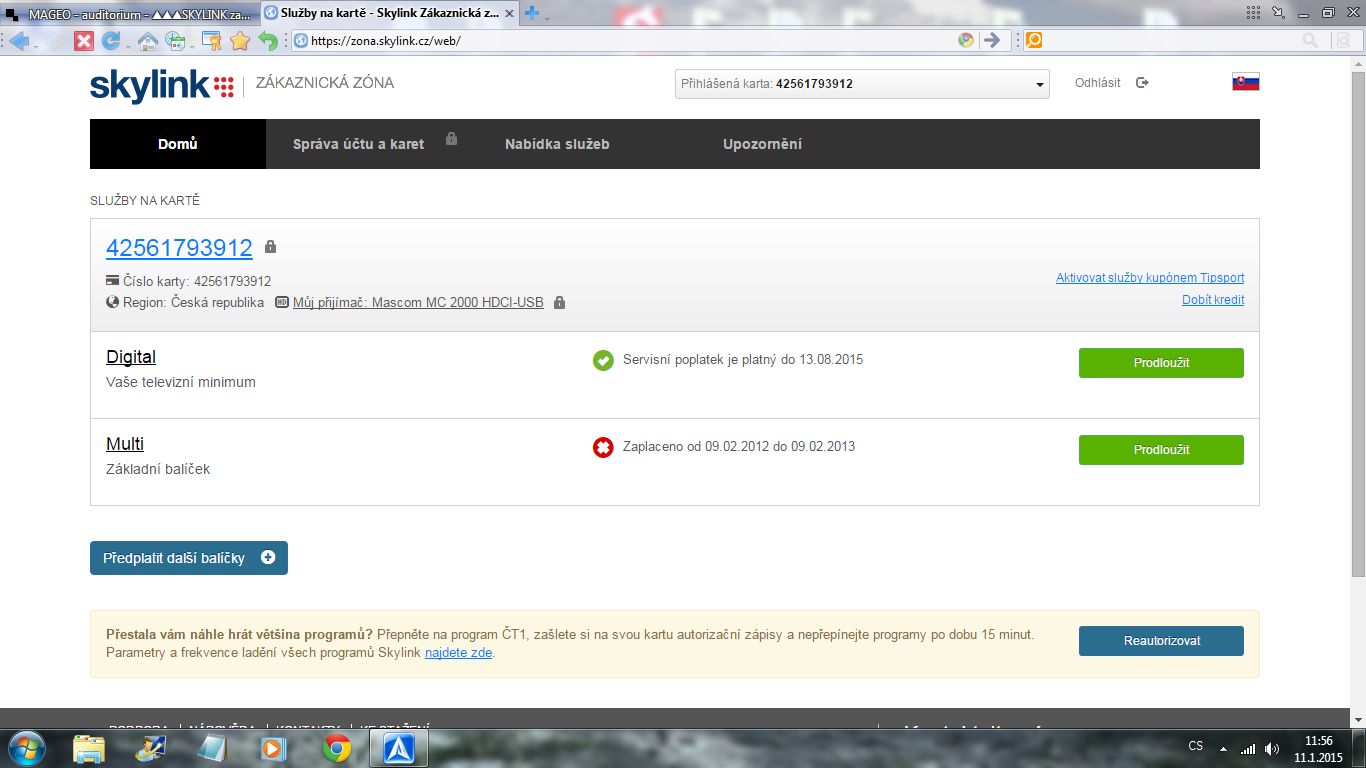Open the Multi package link
Image resolution: width=1366 pixels, height=768 pixels.
125,444
